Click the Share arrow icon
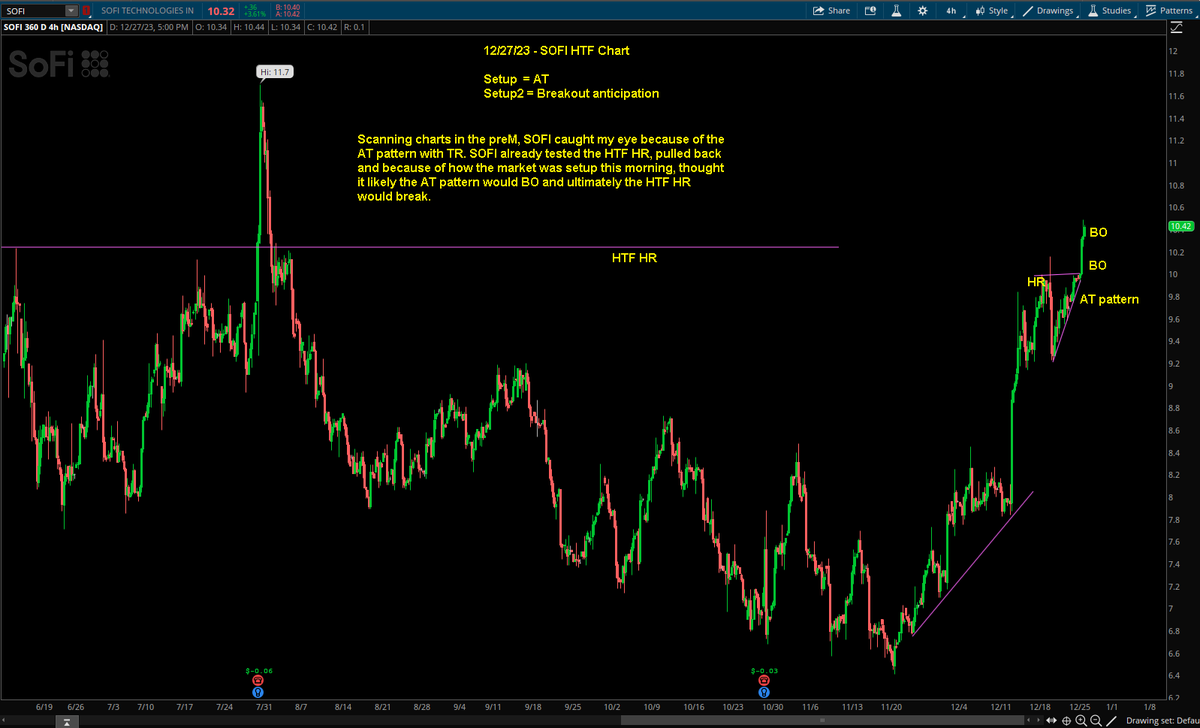This screenshot has height=728, width=1200. point(819,10)
